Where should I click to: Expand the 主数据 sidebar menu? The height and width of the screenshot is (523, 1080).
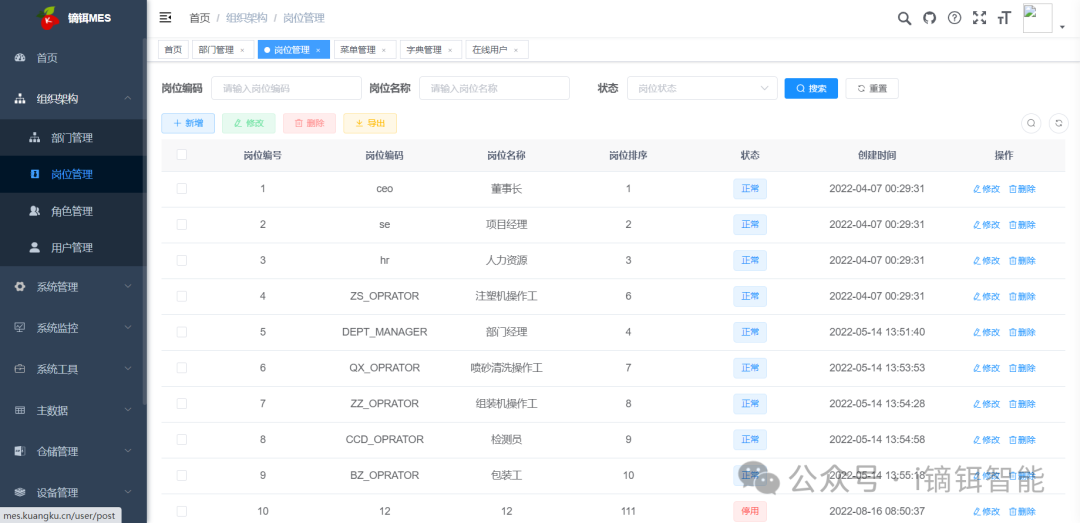[x=72, y=410]
